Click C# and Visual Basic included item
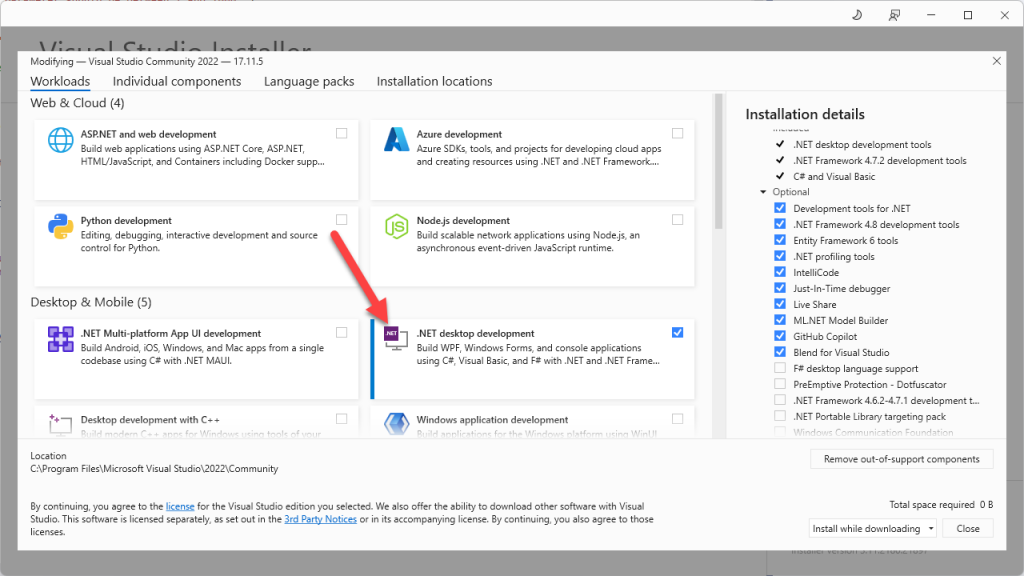This screenshot has height=576, width=1024. tap(834, 177)
